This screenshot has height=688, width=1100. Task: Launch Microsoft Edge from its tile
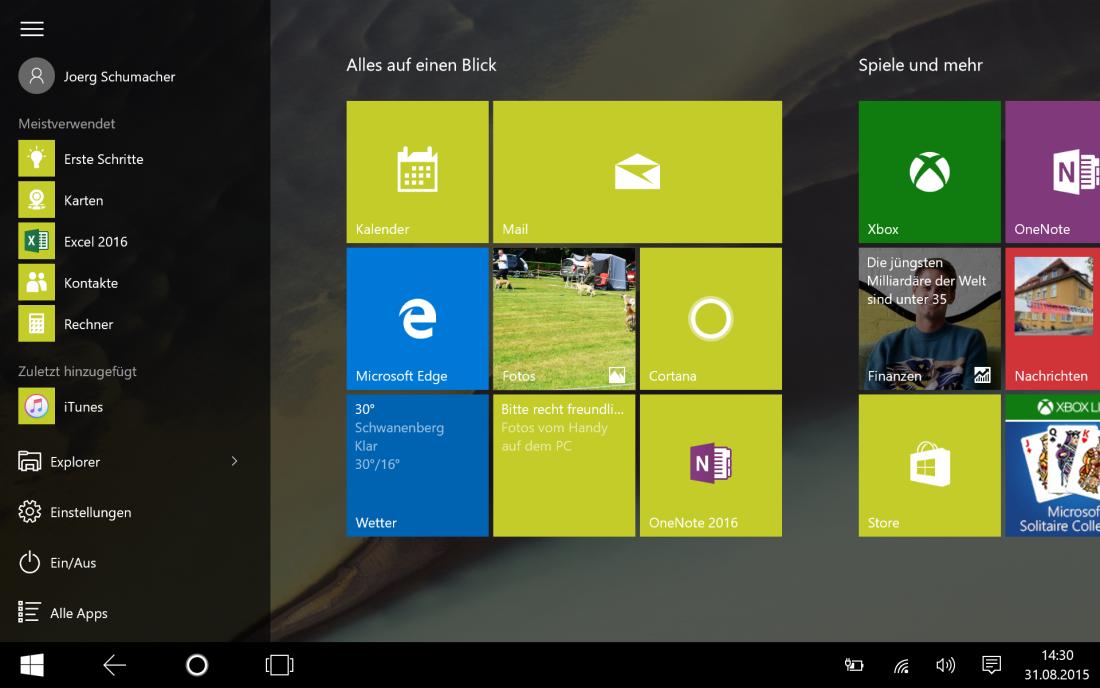[x=417, y=319]
